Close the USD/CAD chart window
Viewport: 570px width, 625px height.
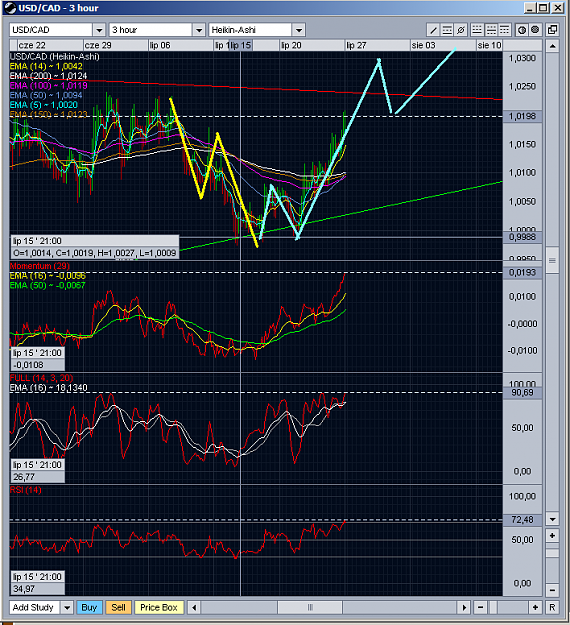click(x=557, y=8)
